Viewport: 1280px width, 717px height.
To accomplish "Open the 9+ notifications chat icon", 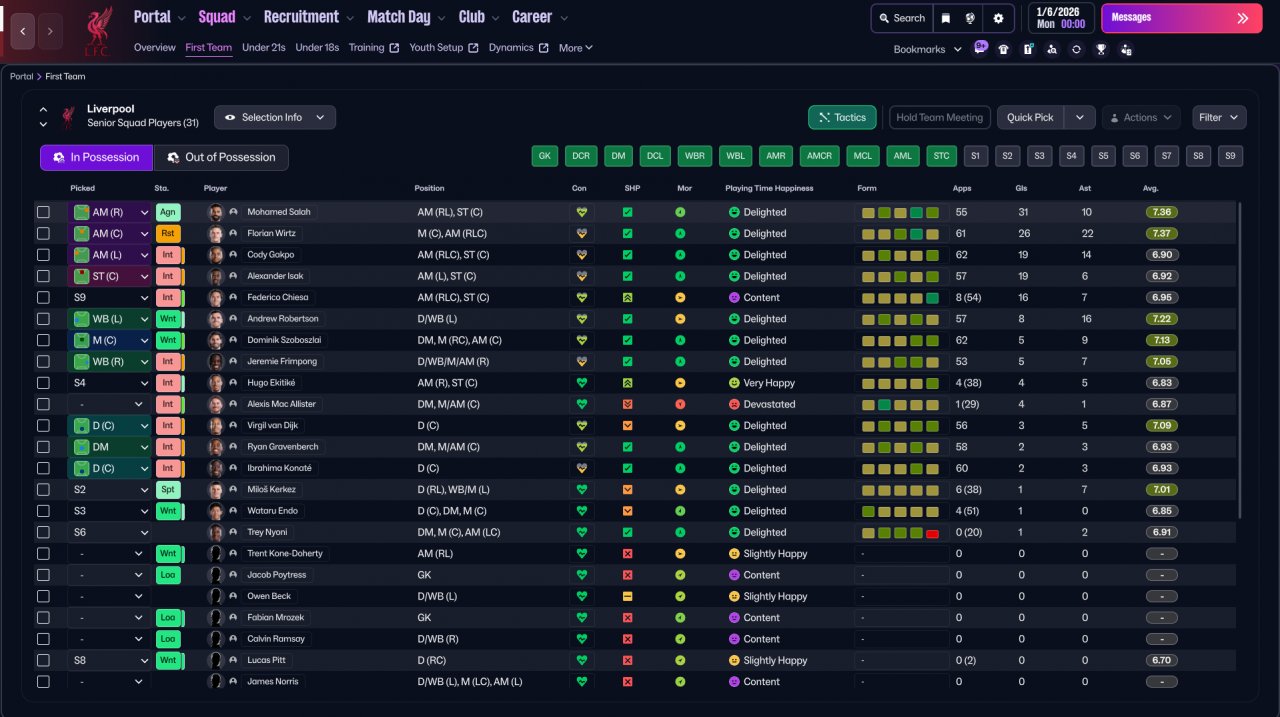I will pos(980,47).
